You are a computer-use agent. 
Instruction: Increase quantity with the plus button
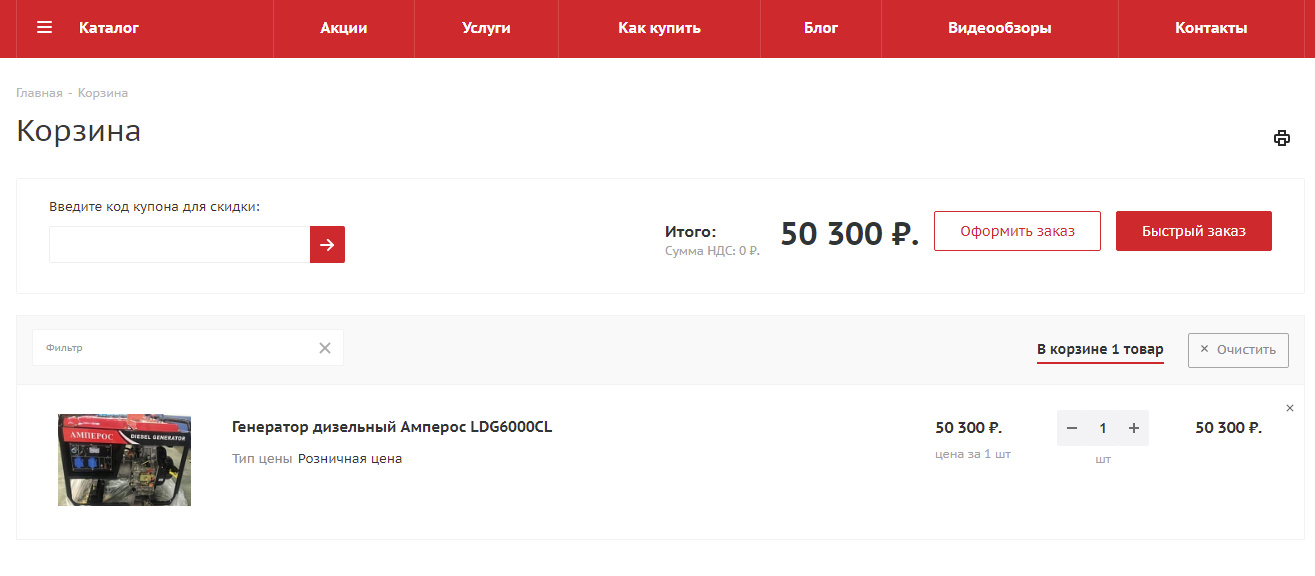coord(1134,428)
